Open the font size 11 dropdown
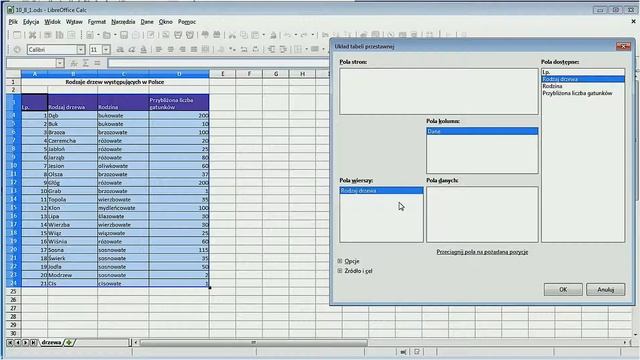The width and height of the screenshot is (640, 360). [x=106, y=50]
